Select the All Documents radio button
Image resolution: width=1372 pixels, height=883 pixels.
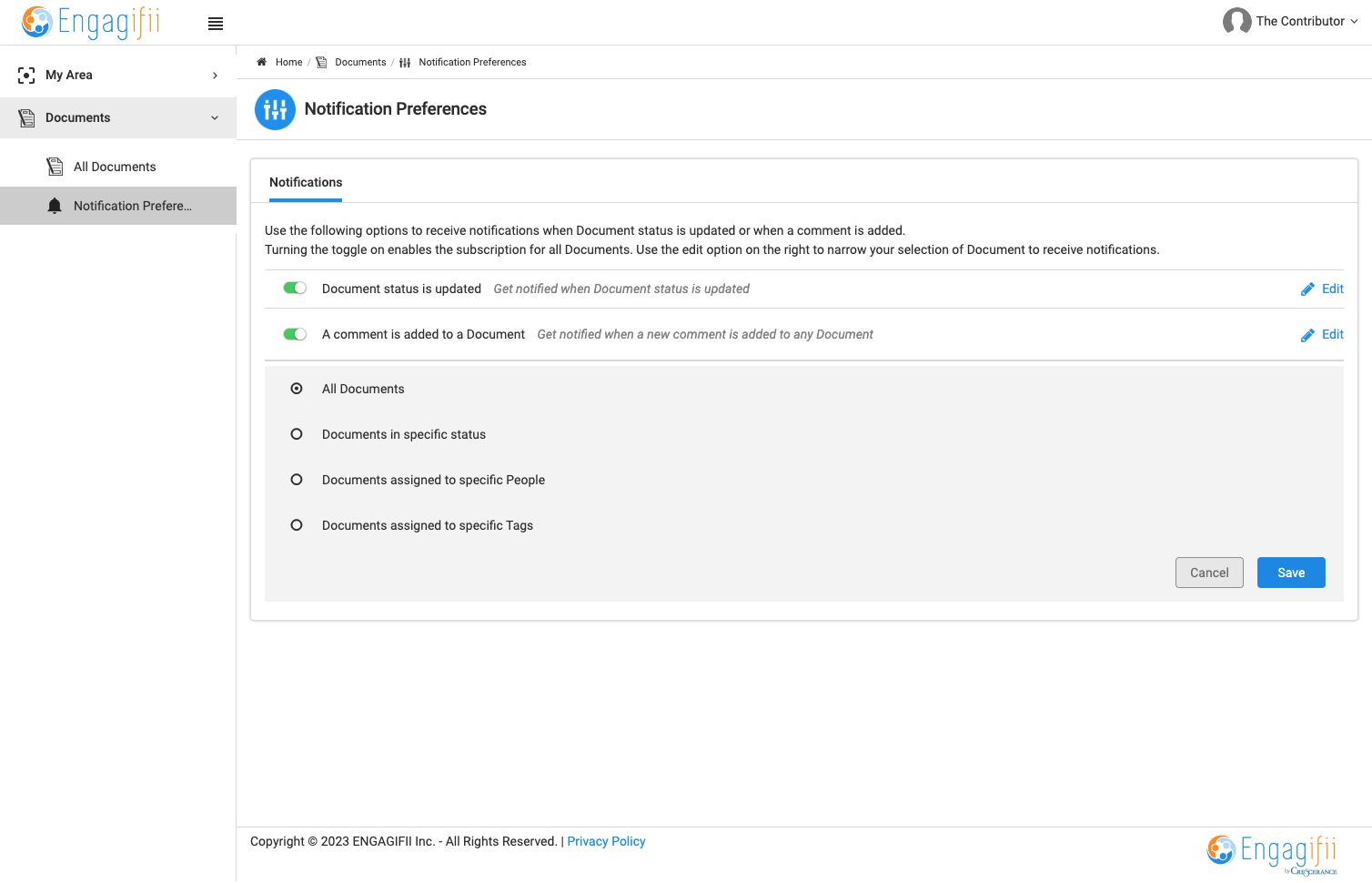point(297,389)
